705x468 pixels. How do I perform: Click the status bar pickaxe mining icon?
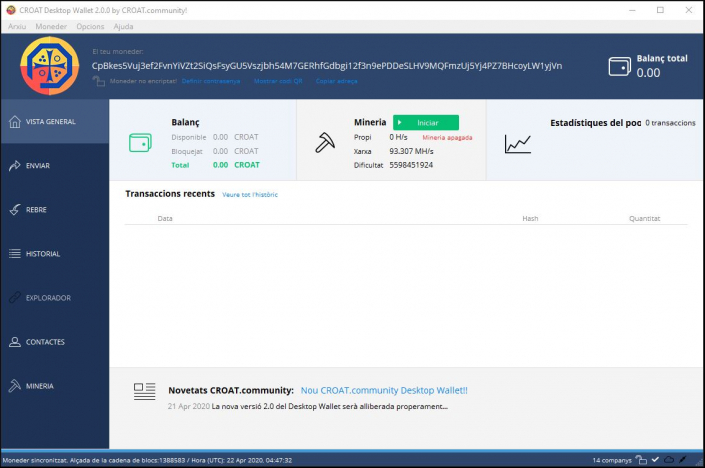[x=683, y=459]
